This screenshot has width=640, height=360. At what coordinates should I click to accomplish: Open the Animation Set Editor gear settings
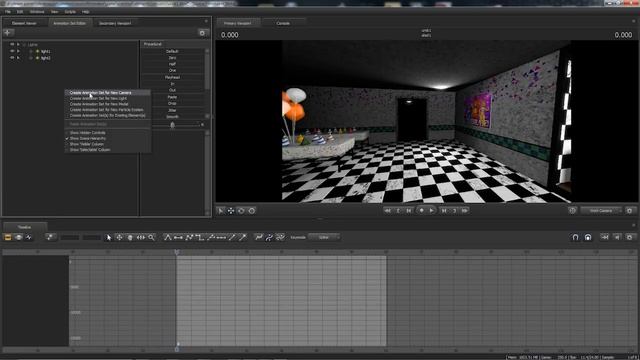tap(202, 33)
